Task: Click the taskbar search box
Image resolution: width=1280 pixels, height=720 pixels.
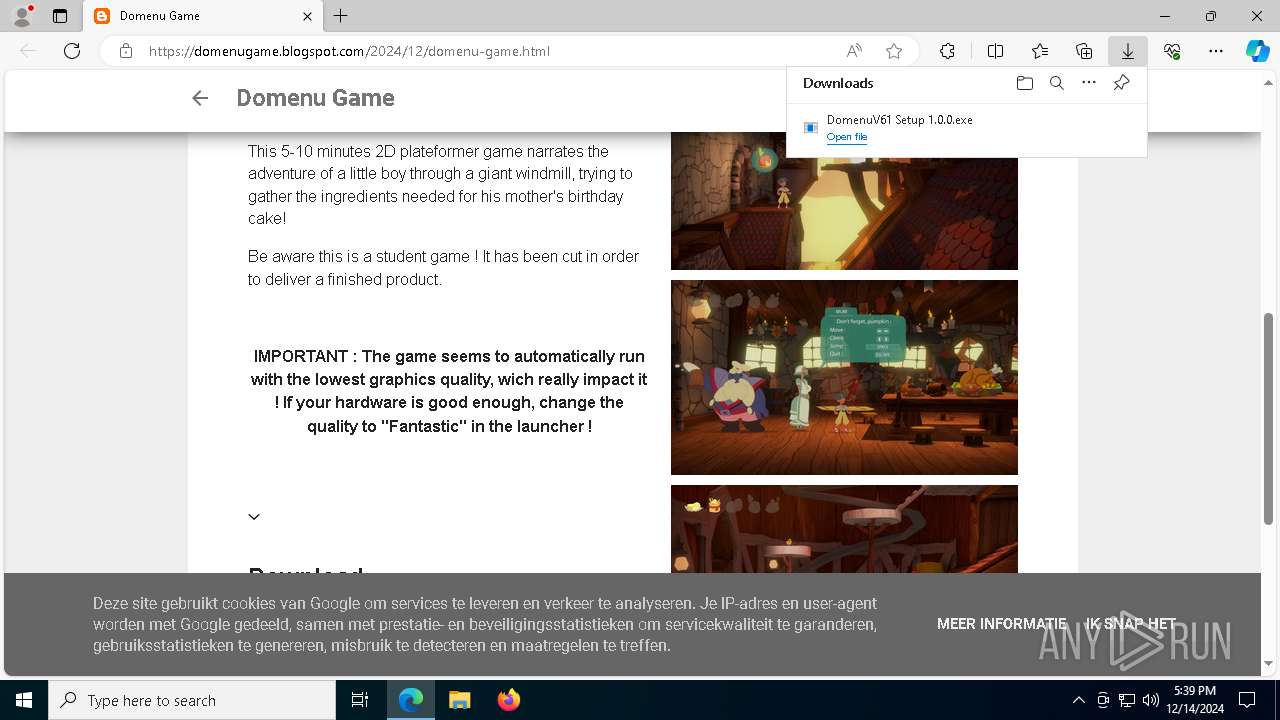Action: coord(192,700)
